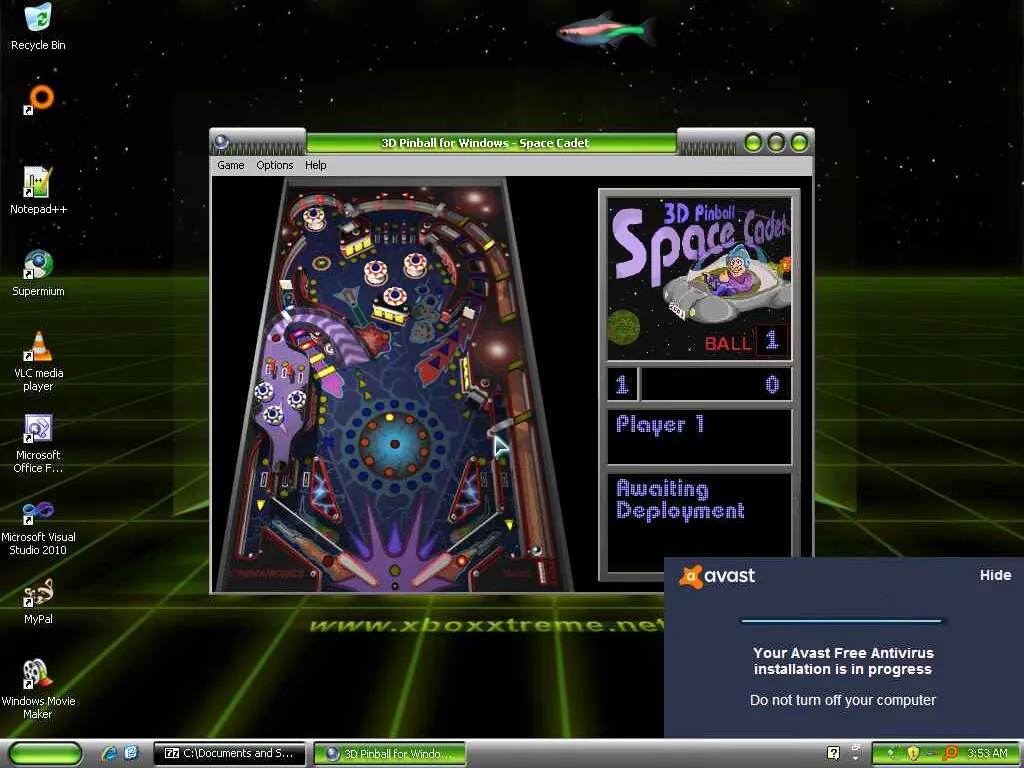Click the pinball in the plunger lane

(x=537, y=551)
